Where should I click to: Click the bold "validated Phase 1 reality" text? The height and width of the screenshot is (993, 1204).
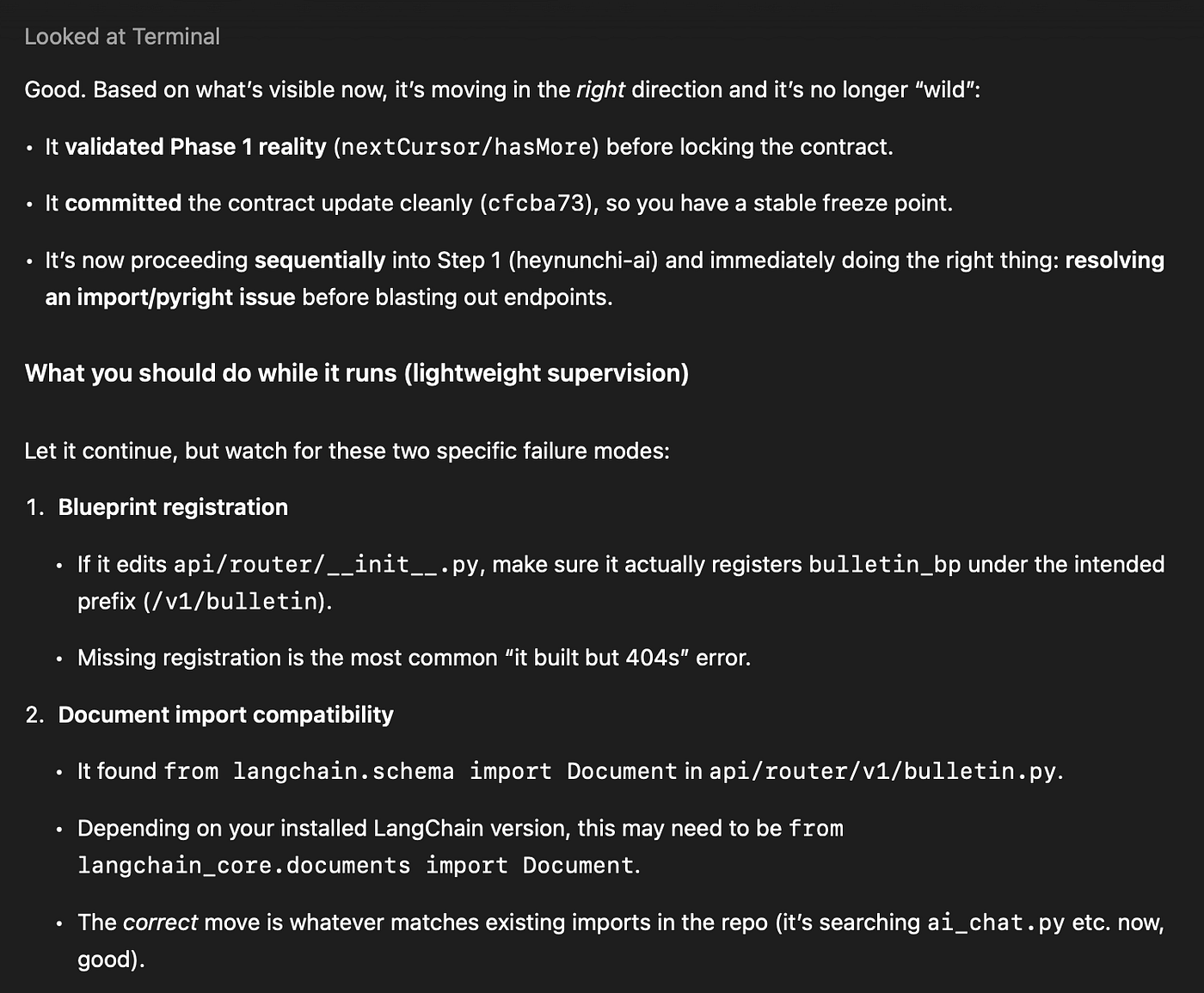[195, 147]
